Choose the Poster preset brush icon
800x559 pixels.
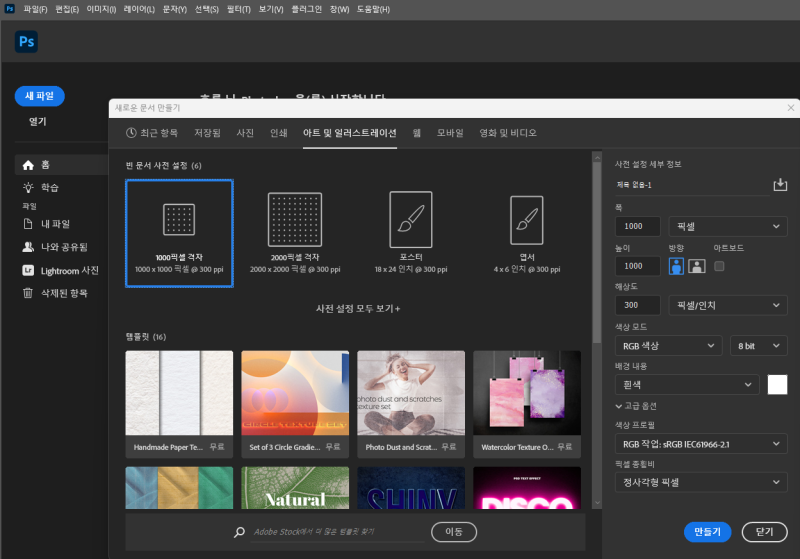410,219
